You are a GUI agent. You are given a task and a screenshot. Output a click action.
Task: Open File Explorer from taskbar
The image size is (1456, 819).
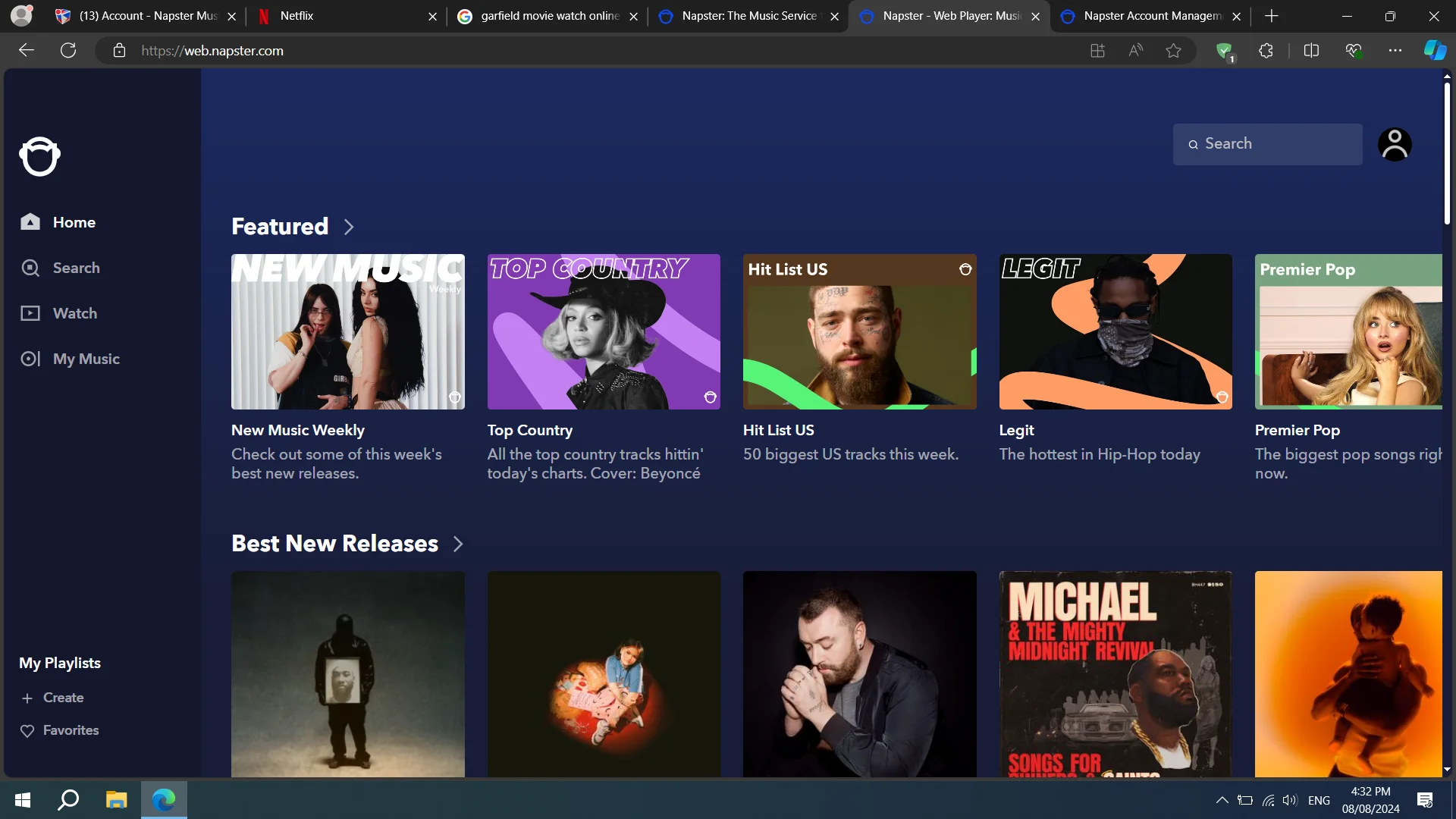[116, 800]
